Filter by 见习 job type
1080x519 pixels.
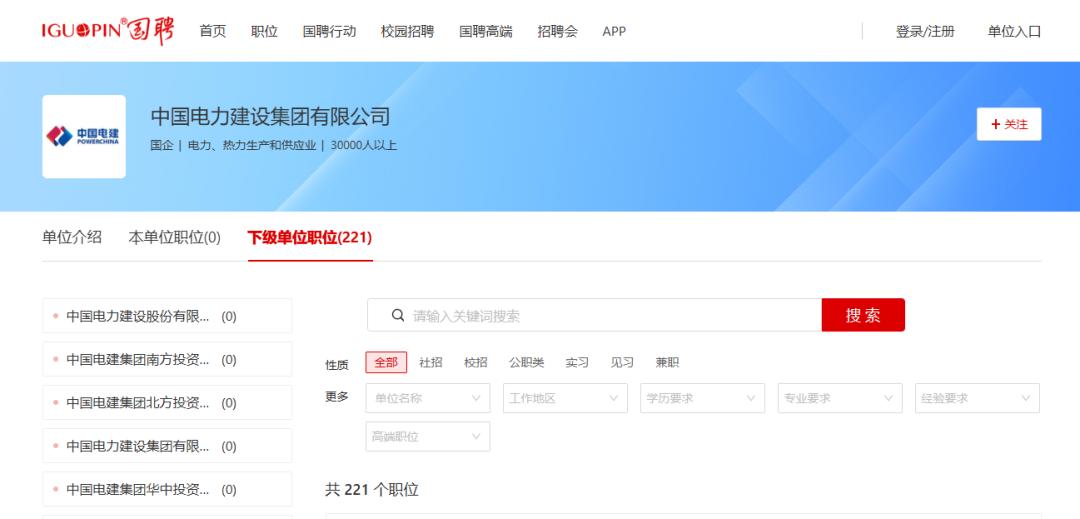(x=622, y=362)
